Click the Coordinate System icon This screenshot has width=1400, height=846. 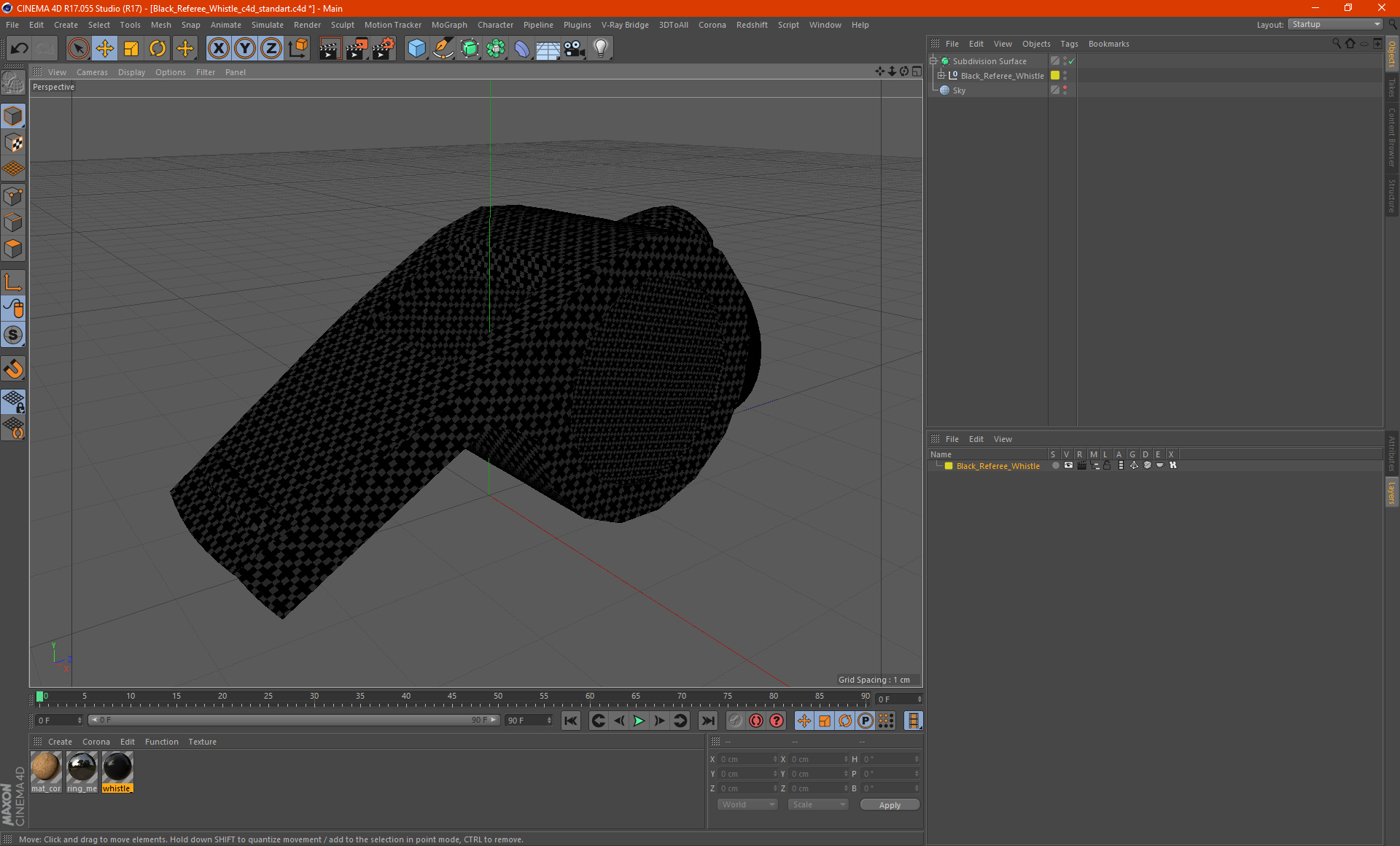pos(297,49)
